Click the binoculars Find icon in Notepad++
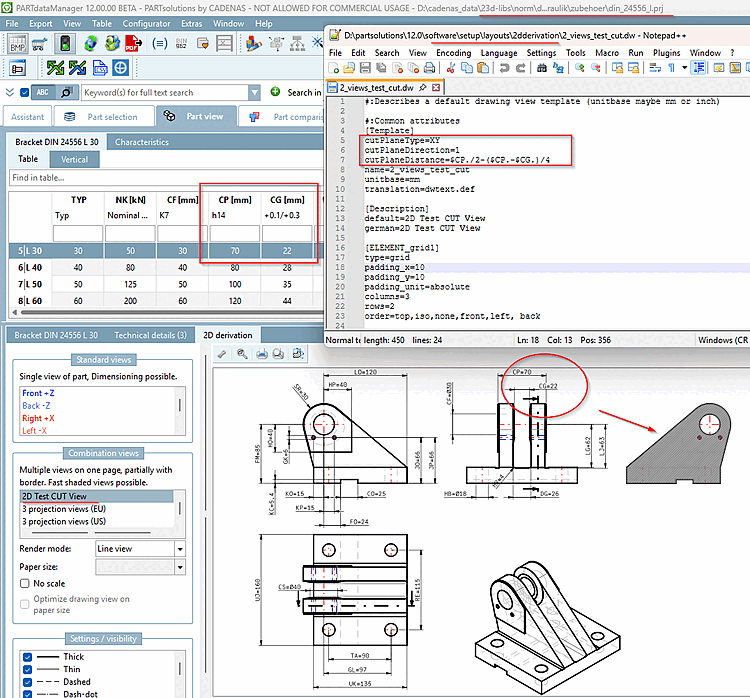The width and height of the screenshot is (750, 698). (x=541, y=68)
